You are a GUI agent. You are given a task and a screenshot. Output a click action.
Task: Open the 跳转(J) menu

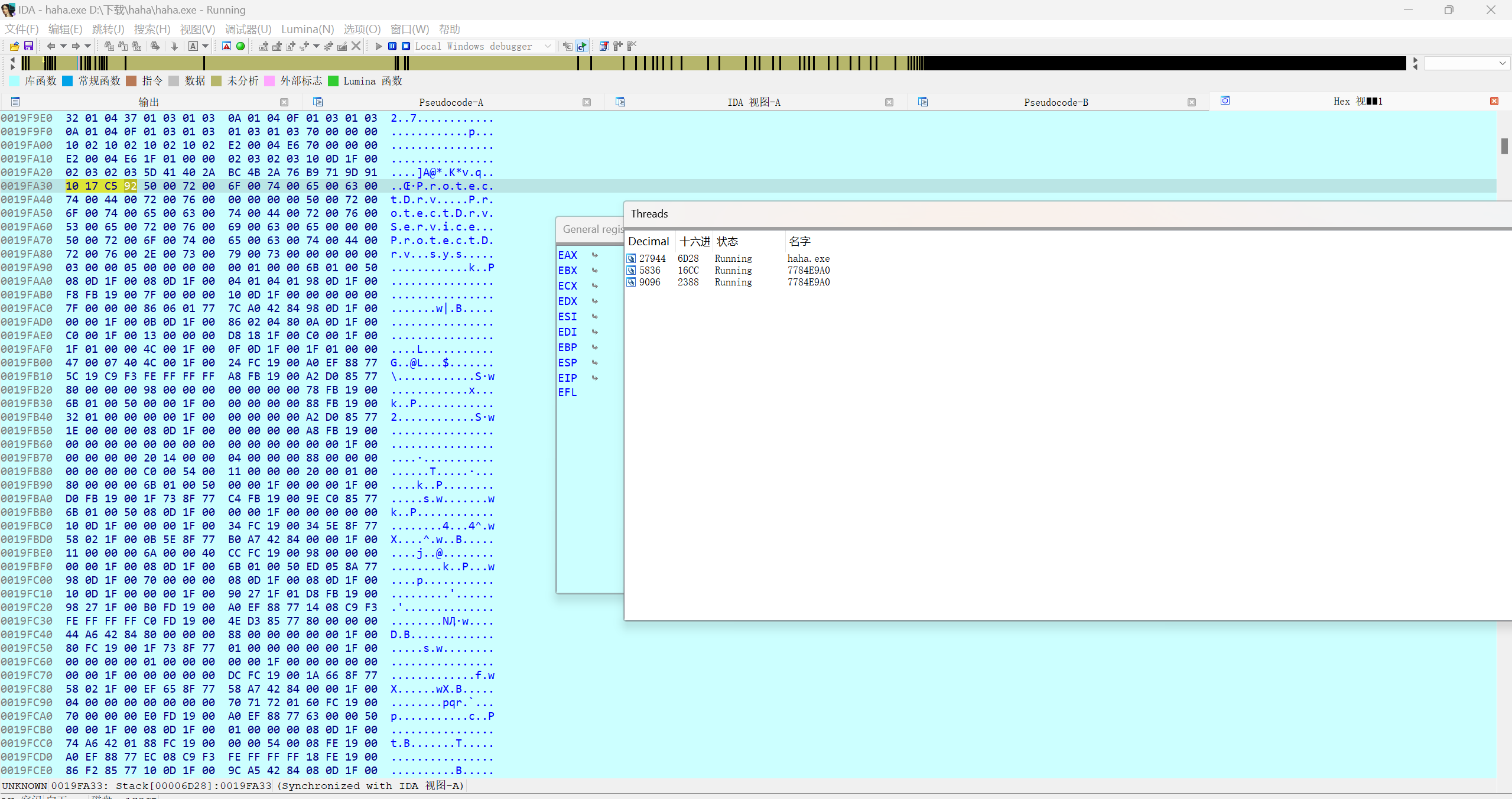(108, 29)
